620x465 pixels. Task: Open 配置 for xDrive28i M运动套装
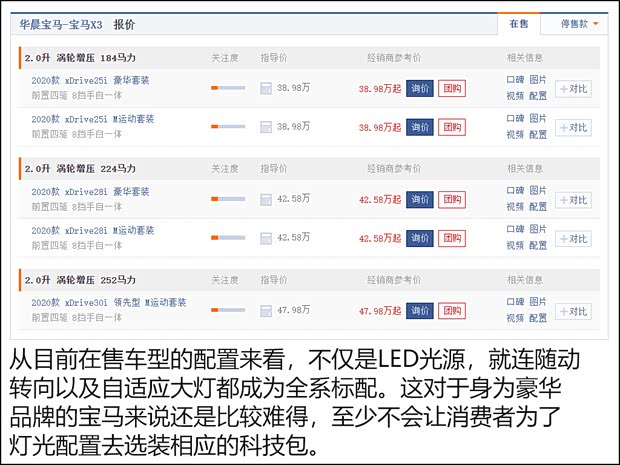click(x=538, y=246)
